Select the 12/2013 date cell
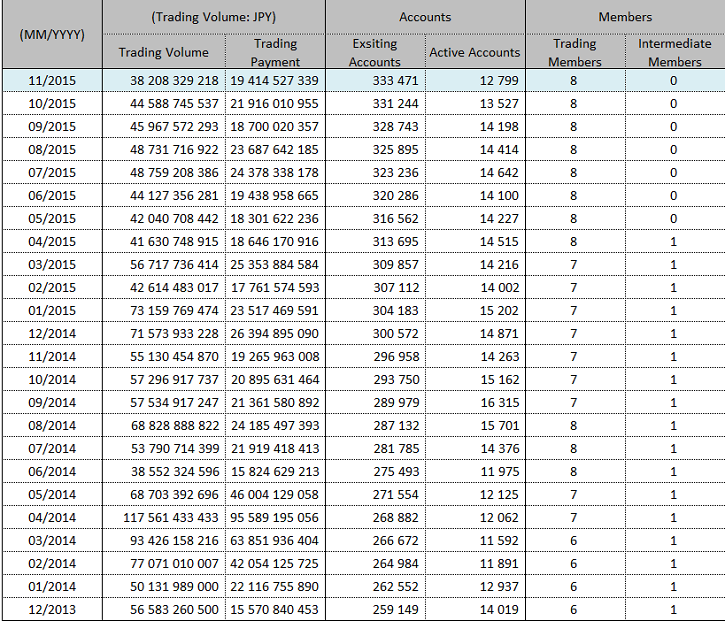The height and width of the screenshot is (621, 725). tap(52, 609)
